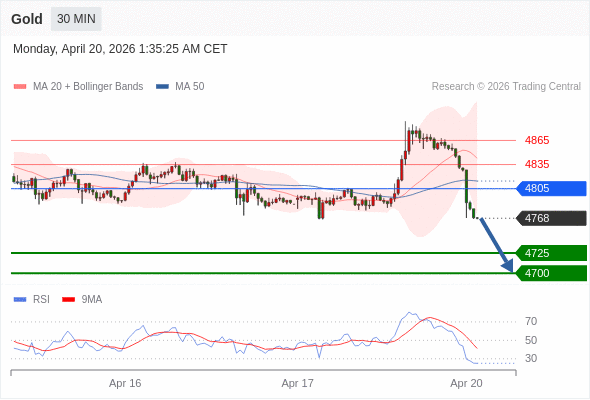The height and width of the screenshot is (400, 590).
Task: Click the RSI 50 axis value
Action: pos(531,340)
